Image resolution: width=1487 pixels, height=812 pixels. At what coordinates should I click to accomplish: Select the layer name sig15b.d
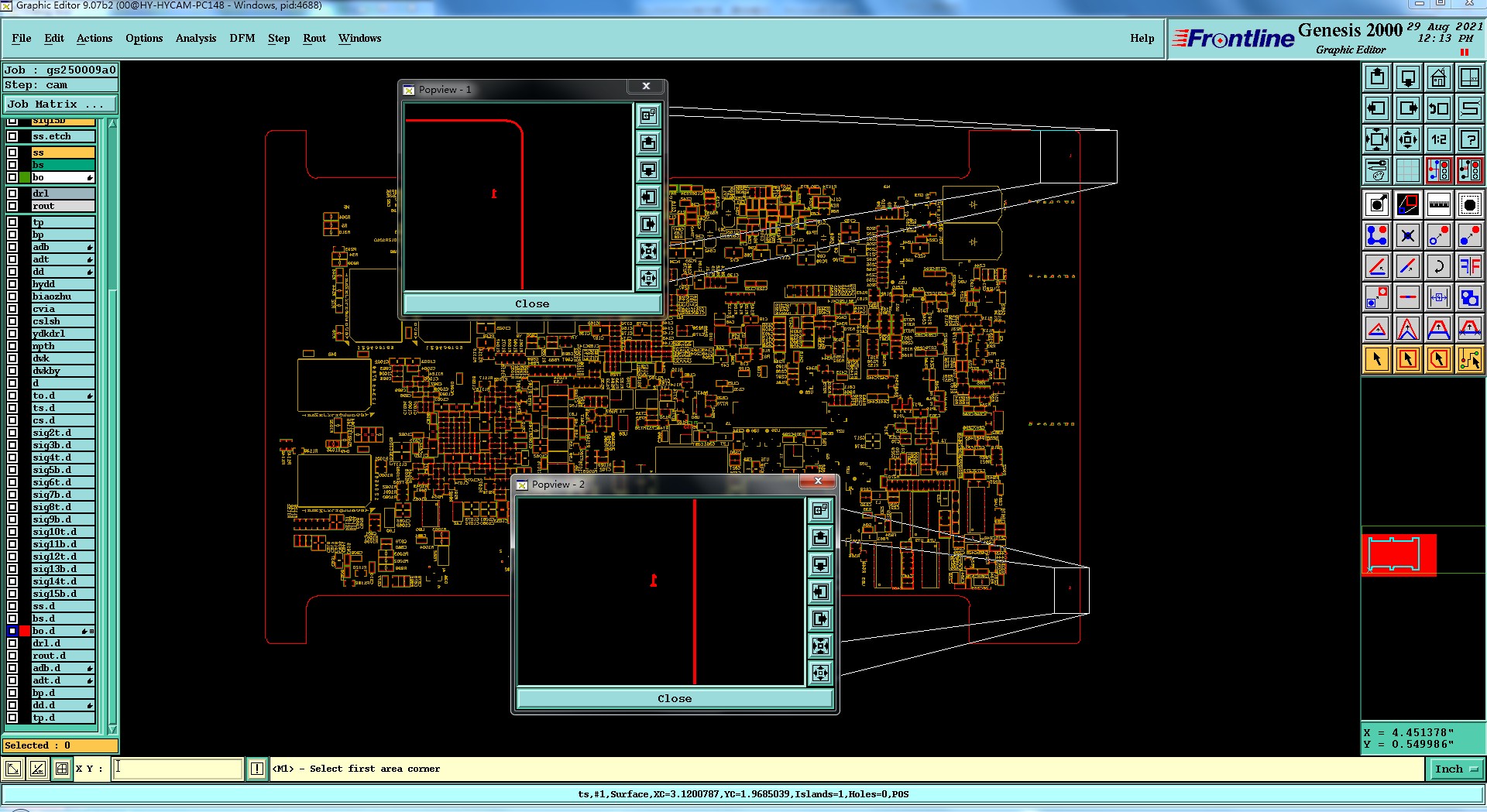63,594
